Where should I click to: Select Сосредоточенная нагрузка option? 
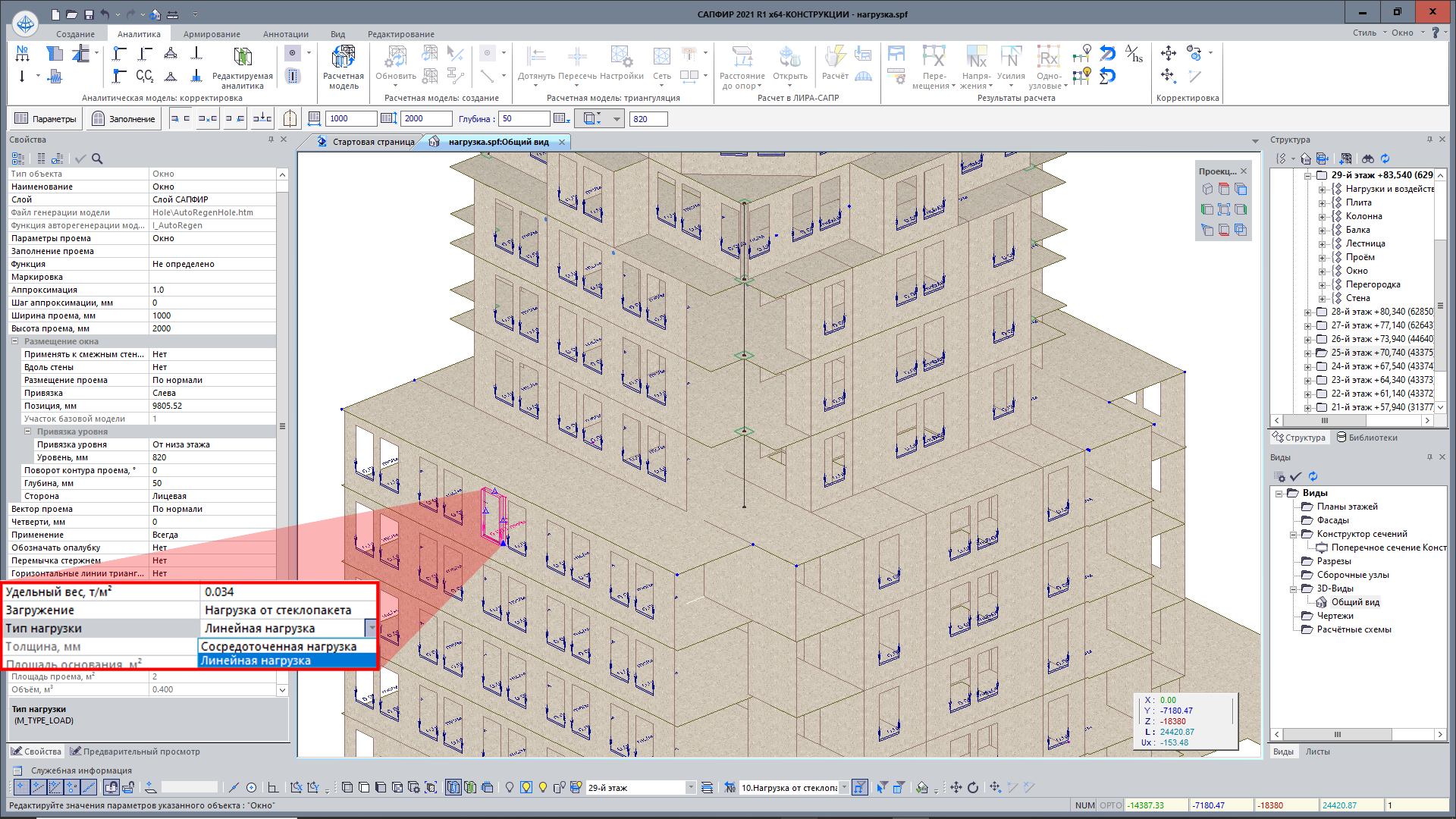click(x=279, y=647)
